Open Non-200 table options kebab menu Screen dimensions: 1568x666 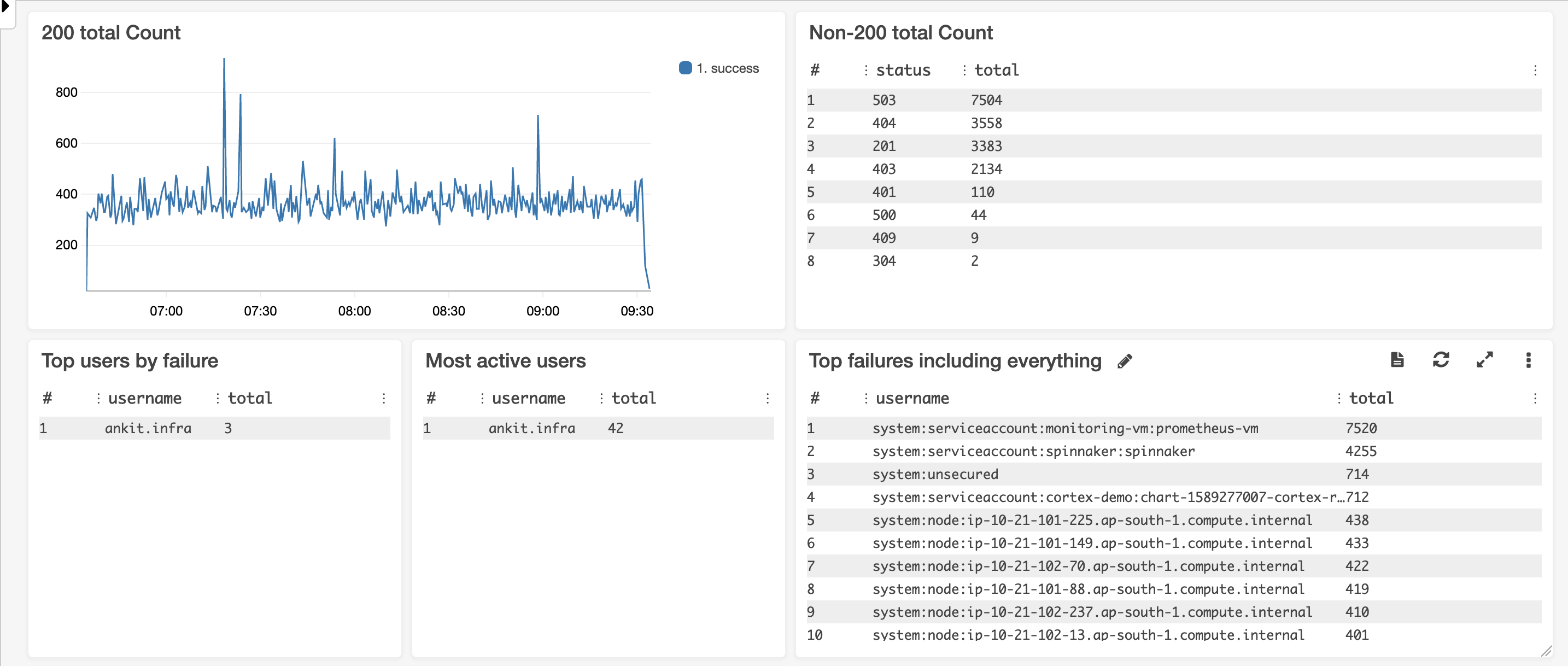point(1535,71)
